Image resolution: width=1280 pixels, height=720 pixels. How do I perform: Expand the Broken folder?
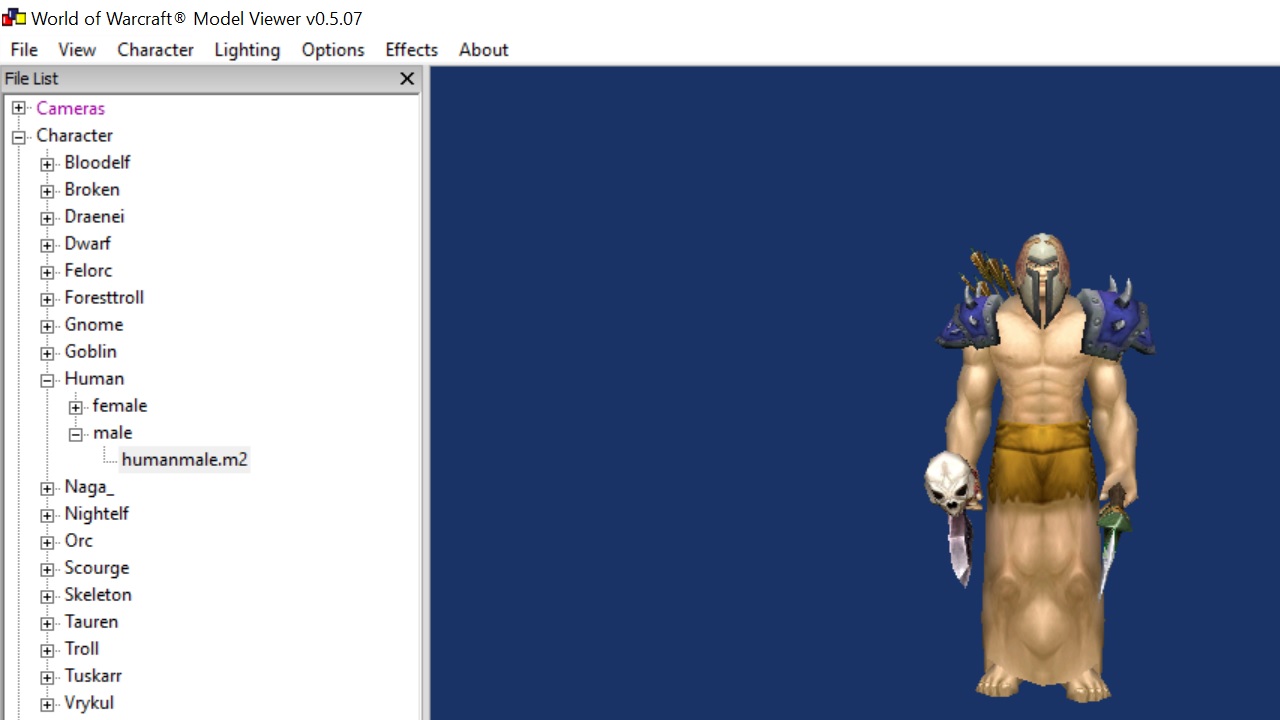[47, 190]
